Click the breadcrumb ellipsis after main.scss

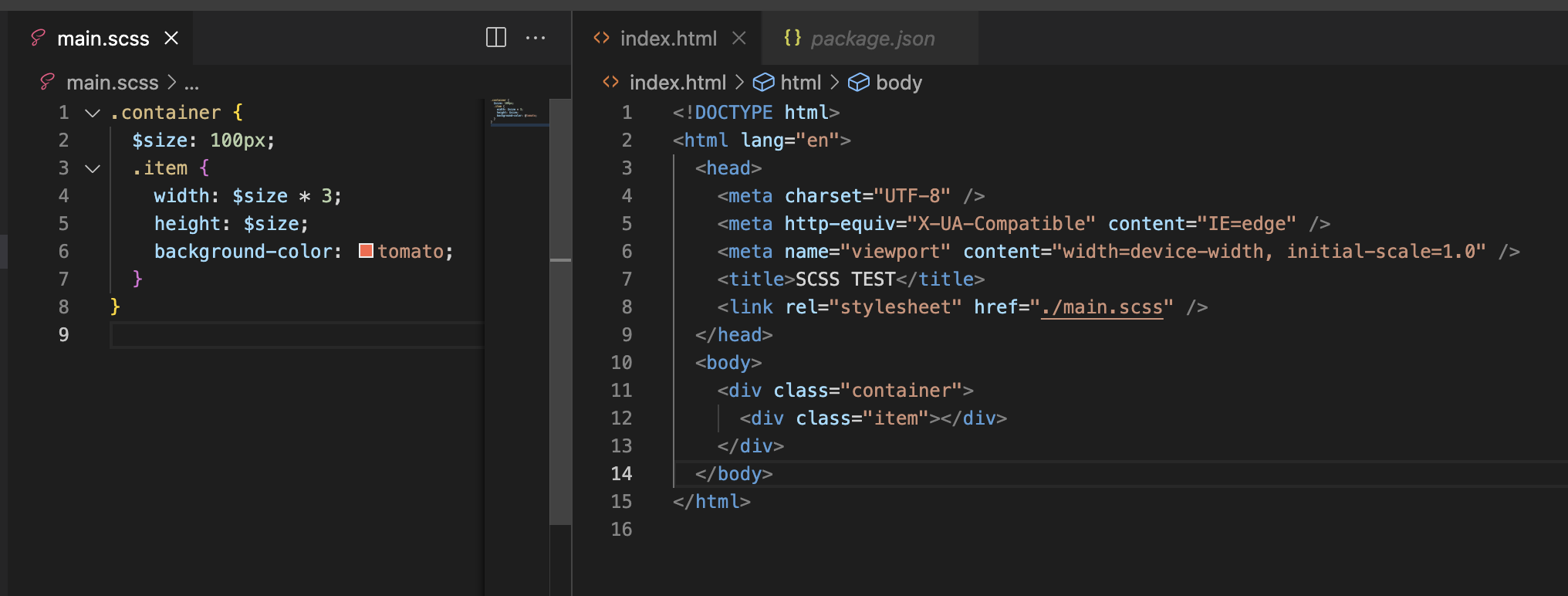click(x=191, y=83)
